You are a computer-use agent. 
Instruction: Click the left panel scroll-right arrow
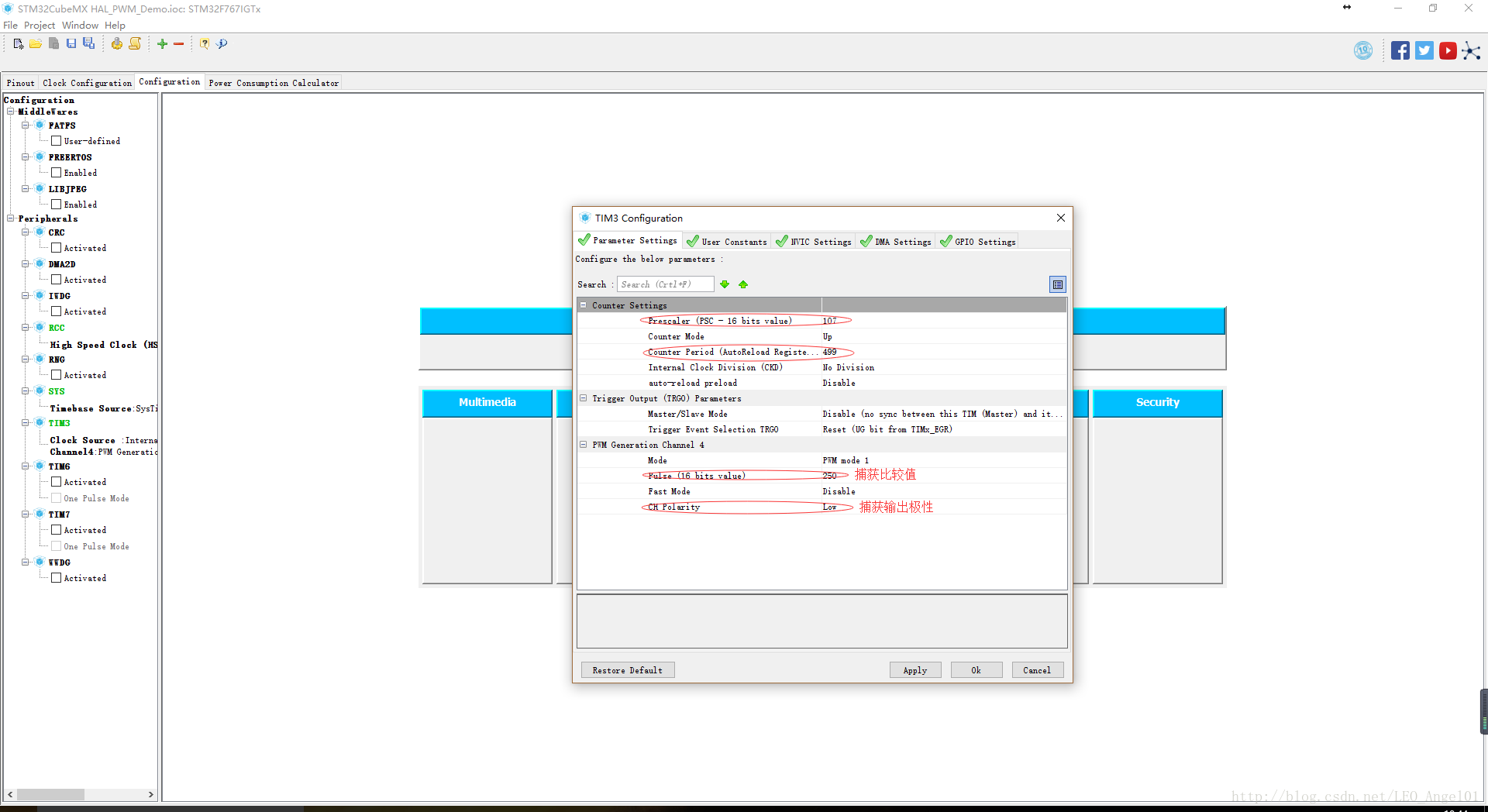coord(151,794)
